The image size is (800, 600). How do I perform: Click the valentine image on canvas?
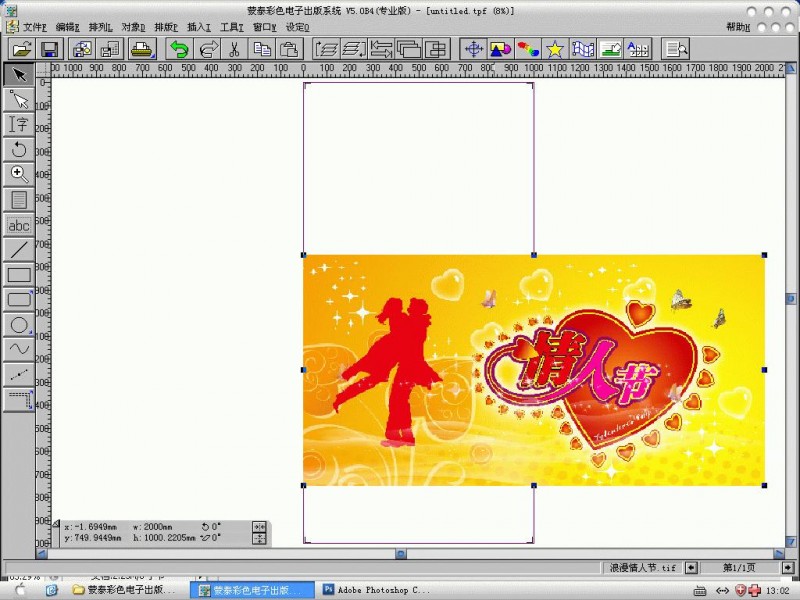point(533,370)
